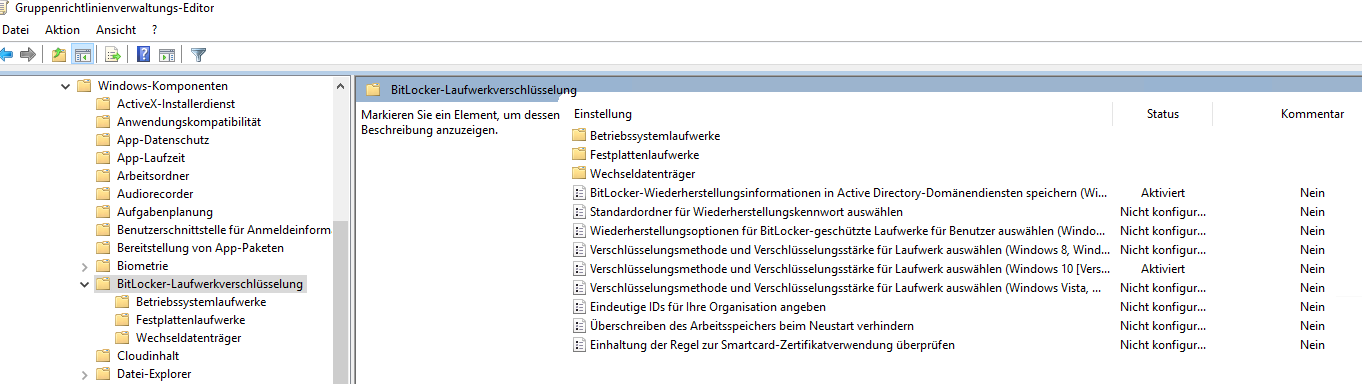1362x384 pixels.
Task: Select Anwendungskompatibilität in the tree
Action: pos(189,122)
